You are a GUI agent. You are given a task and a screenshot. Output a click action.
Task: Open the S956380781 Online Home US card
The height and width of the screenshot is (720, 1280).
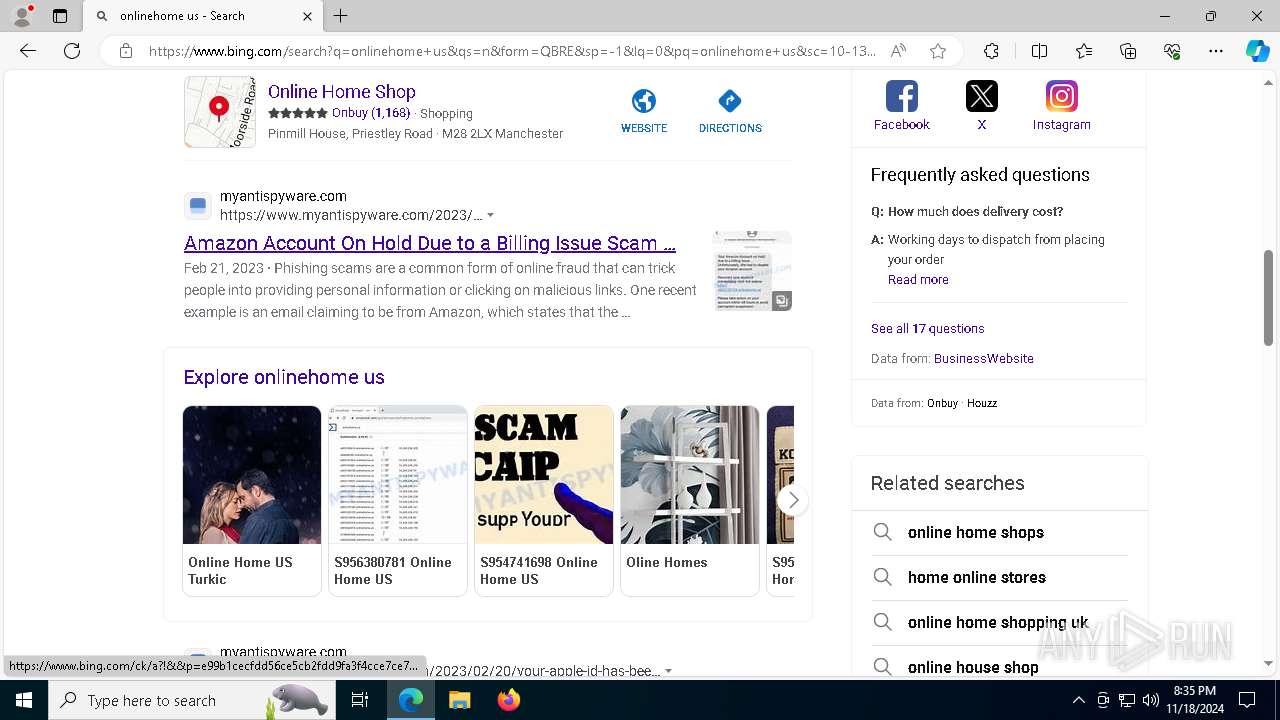click(x=398, y=500)
